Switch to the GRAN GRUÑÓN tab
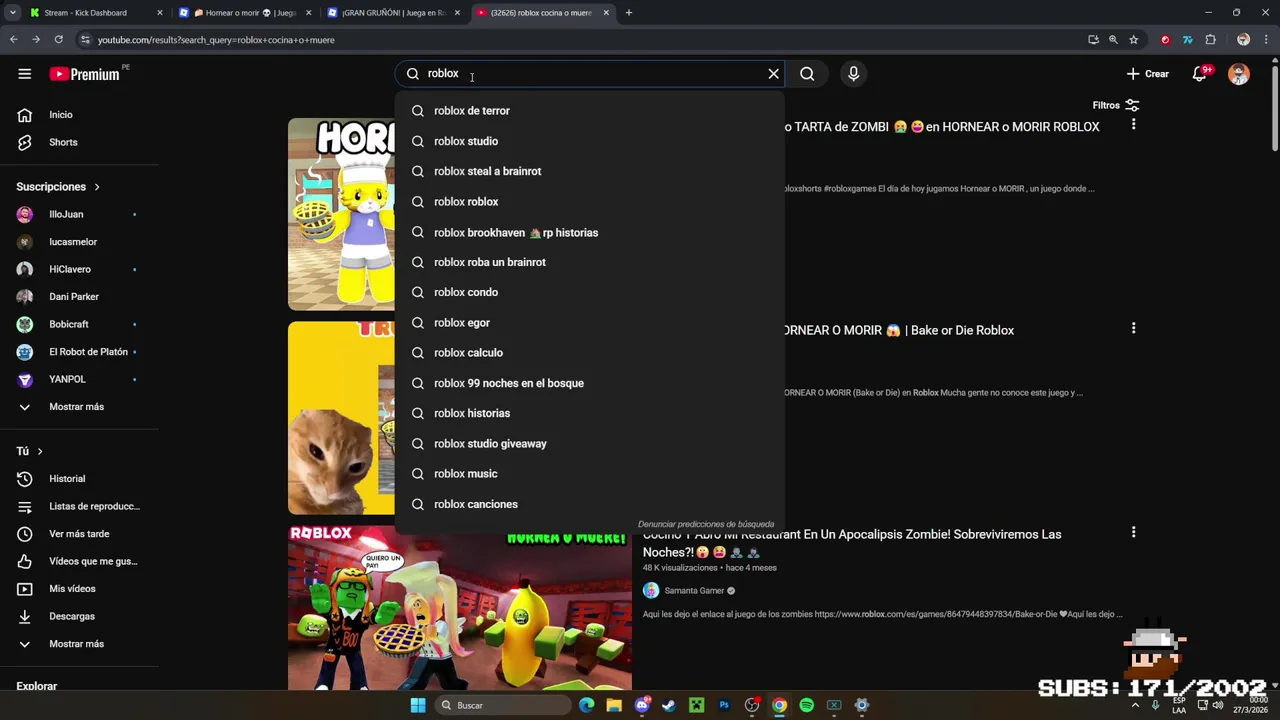1280x720 pixels. click(395, 13)
